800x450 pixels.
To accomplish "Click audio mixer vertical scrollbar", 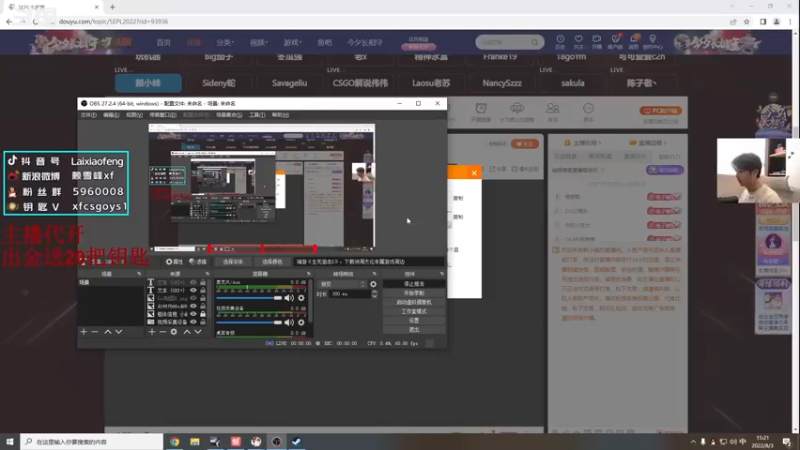I will (310, 301).
